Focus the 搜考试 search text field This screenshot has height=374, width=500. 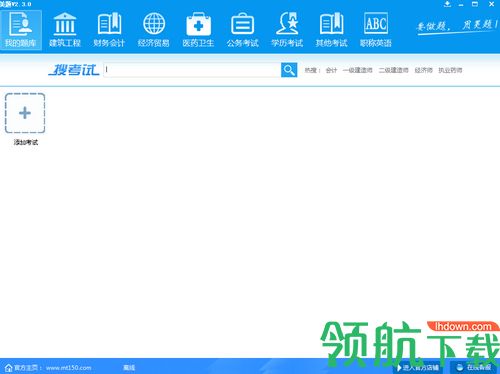pos(192,70)
